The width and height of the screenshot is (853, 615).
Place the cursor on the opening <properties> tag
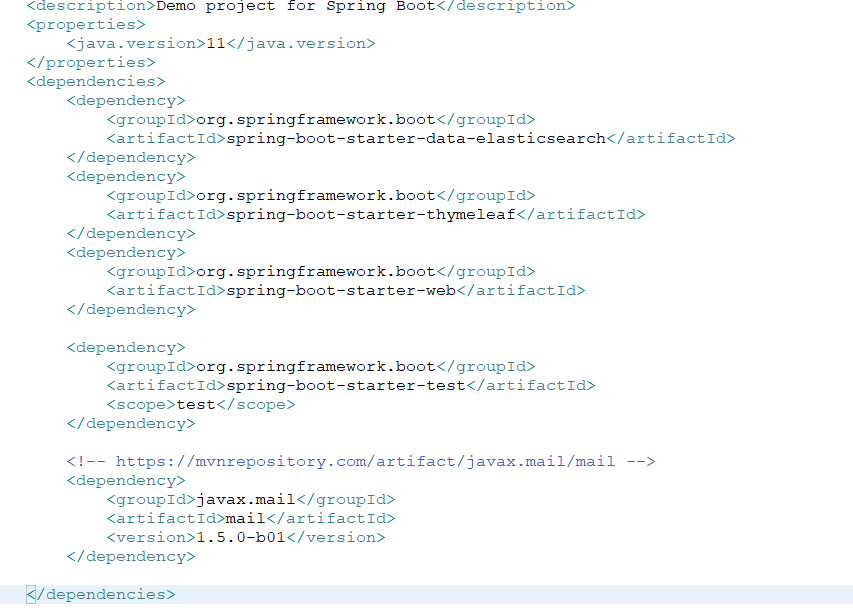[86, 25]
